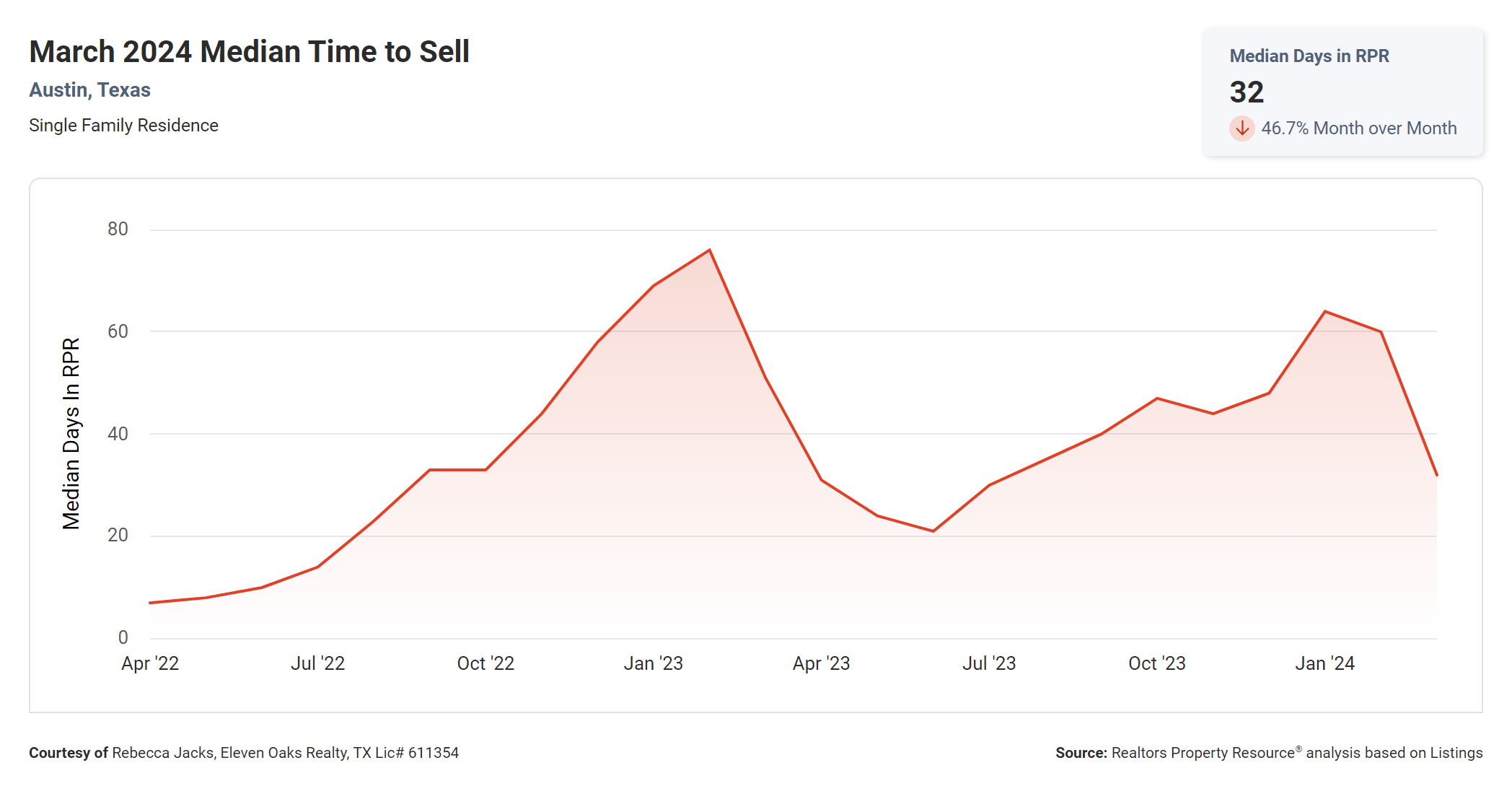Click the Apr '22 x-axis label
The height and width of the screenshot is (794, 1512).
(150, 663)
